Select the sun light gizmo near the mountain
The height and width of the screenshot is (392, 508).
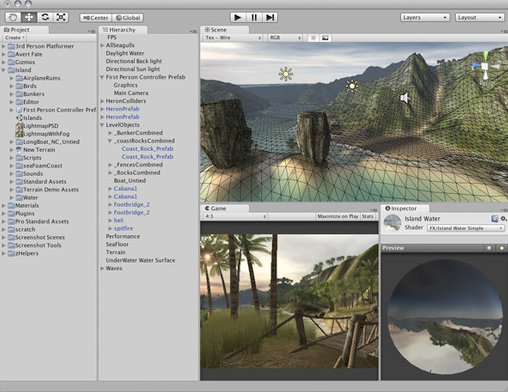352,86
